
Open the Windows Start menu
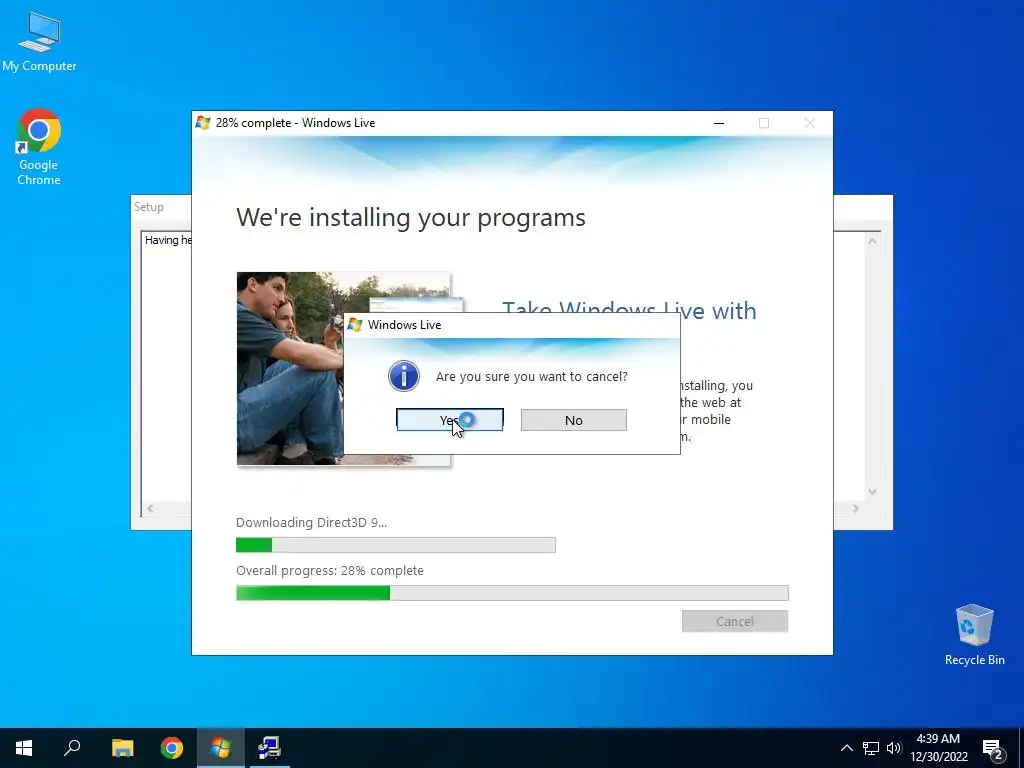24,748
